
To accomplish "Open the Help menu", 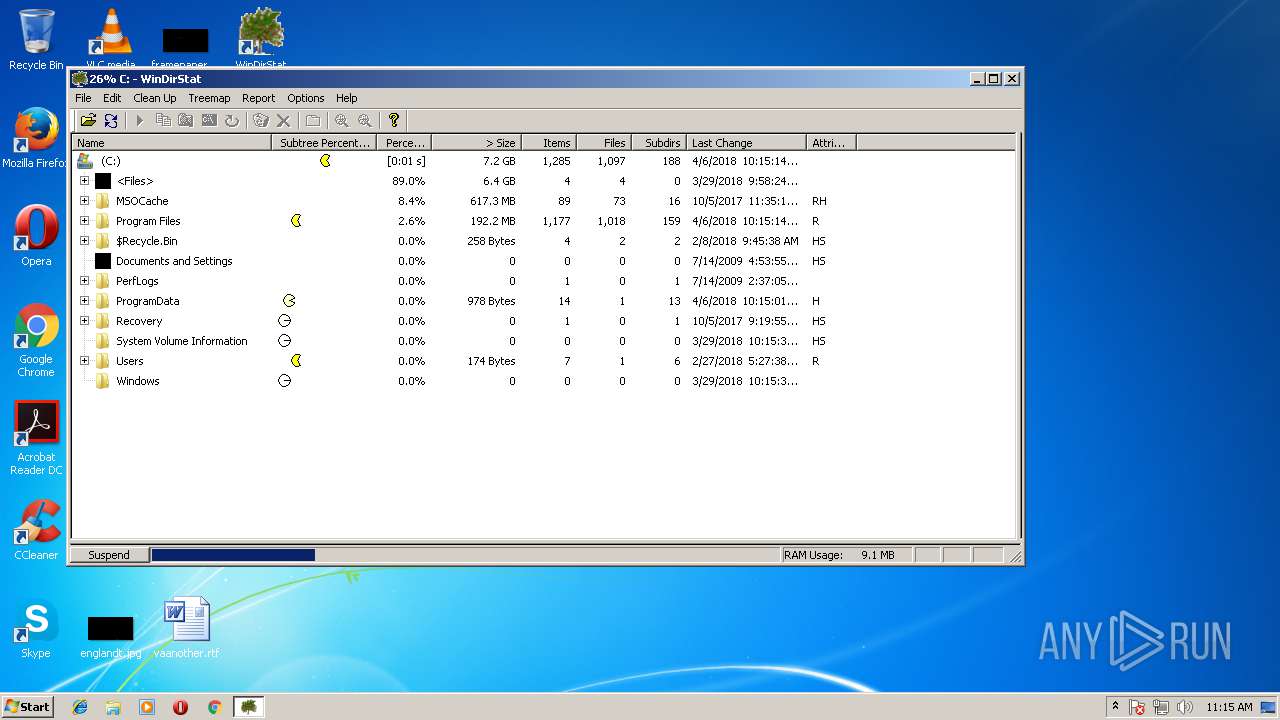I will (x=347, y=98).
